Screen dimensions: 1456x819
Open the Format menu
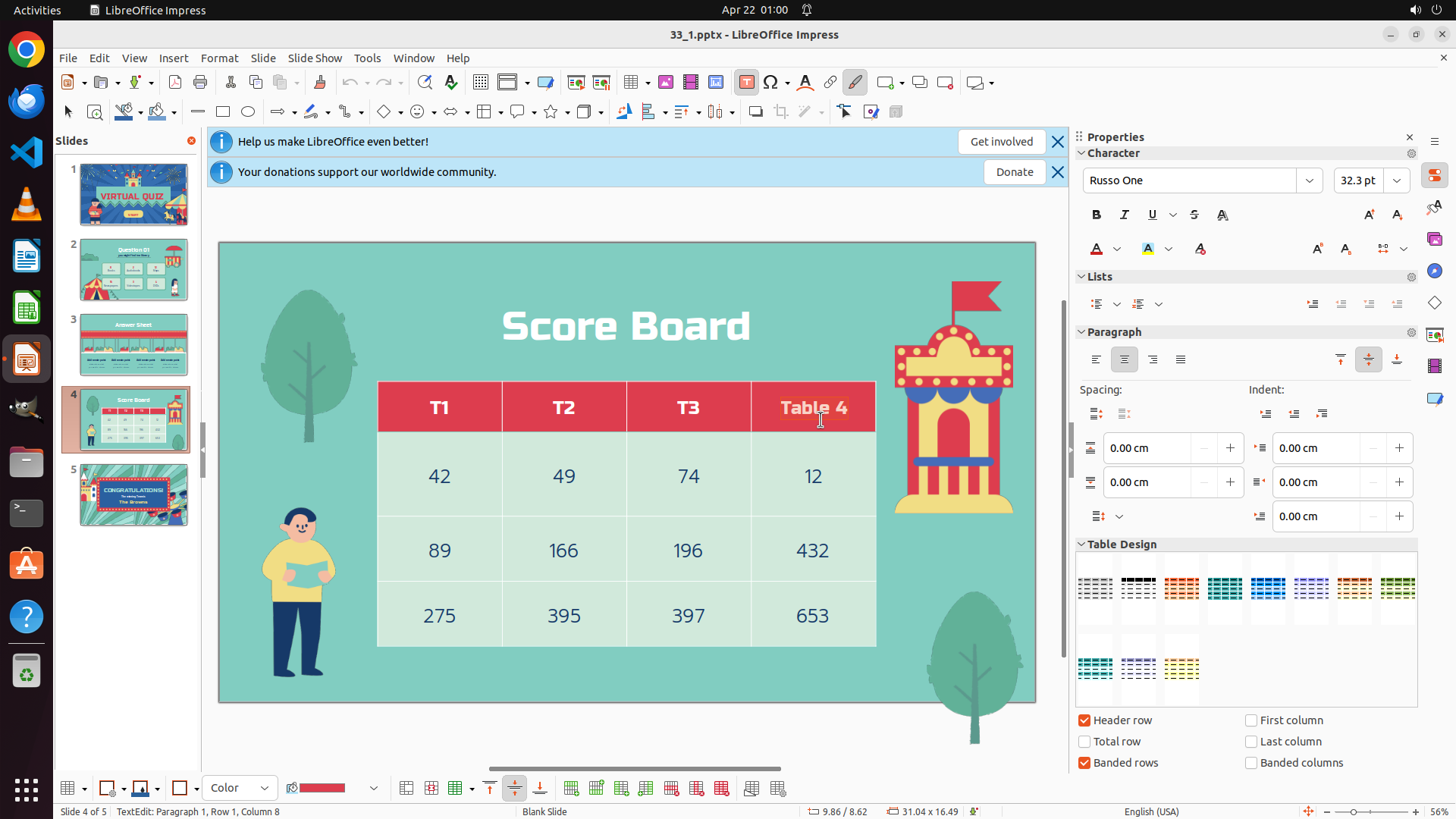pos(219,58)
